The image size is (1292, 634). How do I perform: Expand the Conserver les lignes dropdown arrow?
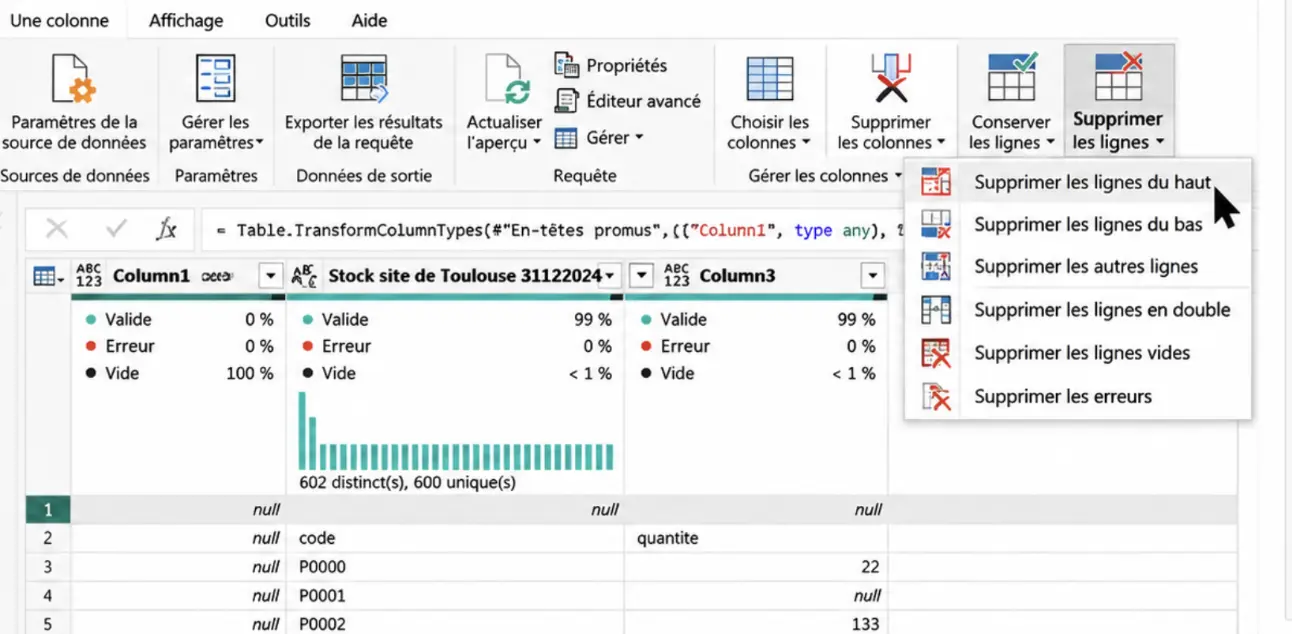tap(1050, 143)
